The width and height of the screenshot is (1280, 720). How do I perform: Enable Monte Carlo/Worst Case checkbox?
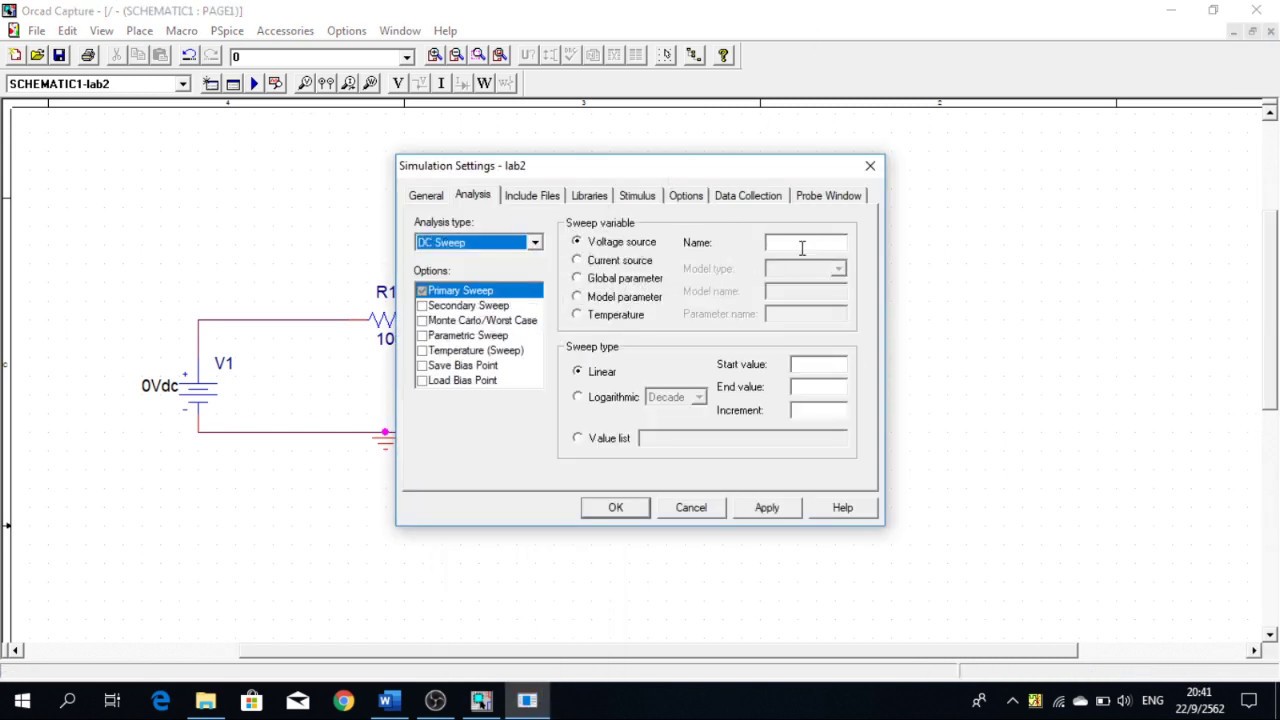coord(422,321)
